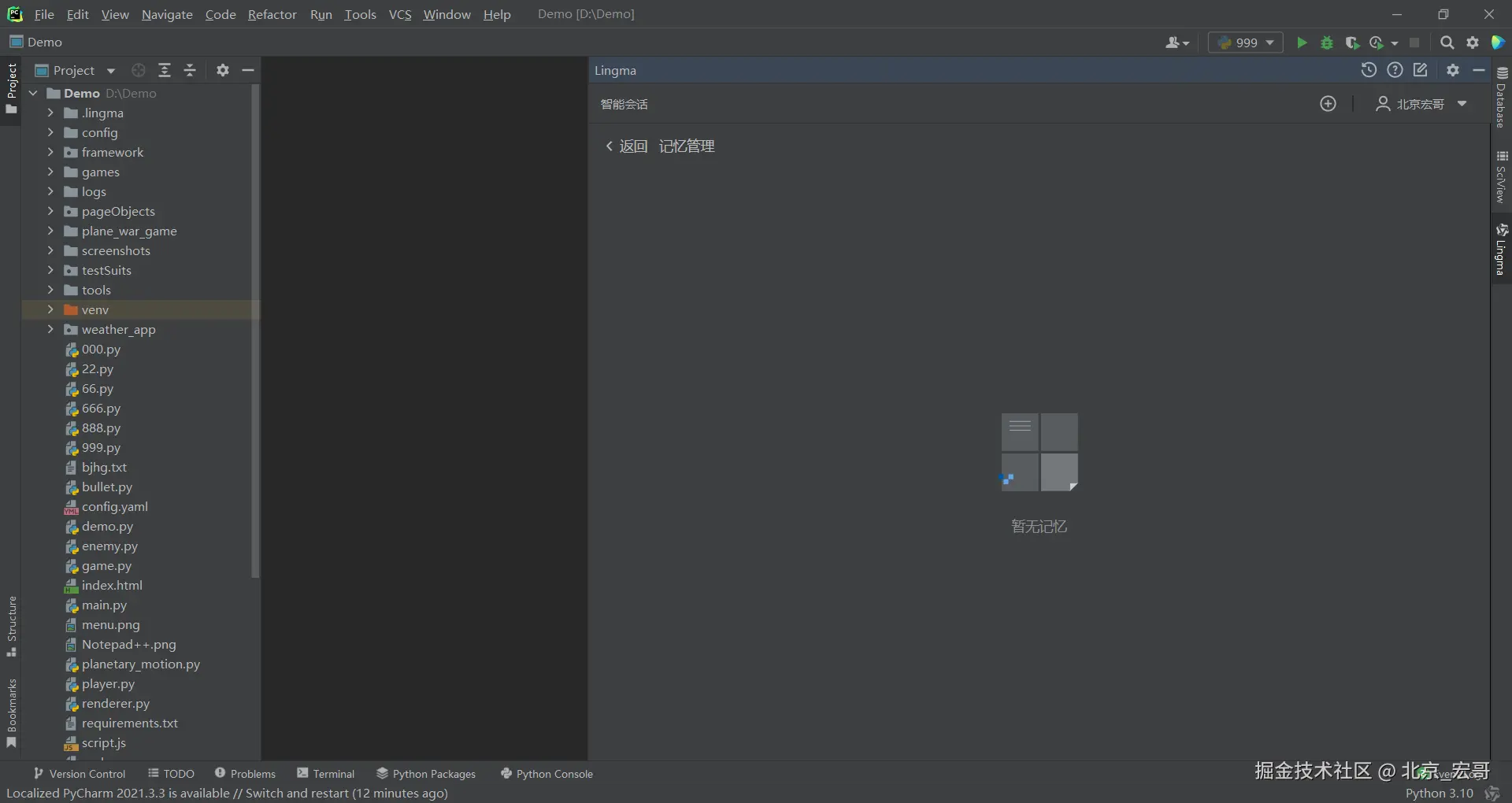
Task: Select requirements.txt file
Action: 129,723
